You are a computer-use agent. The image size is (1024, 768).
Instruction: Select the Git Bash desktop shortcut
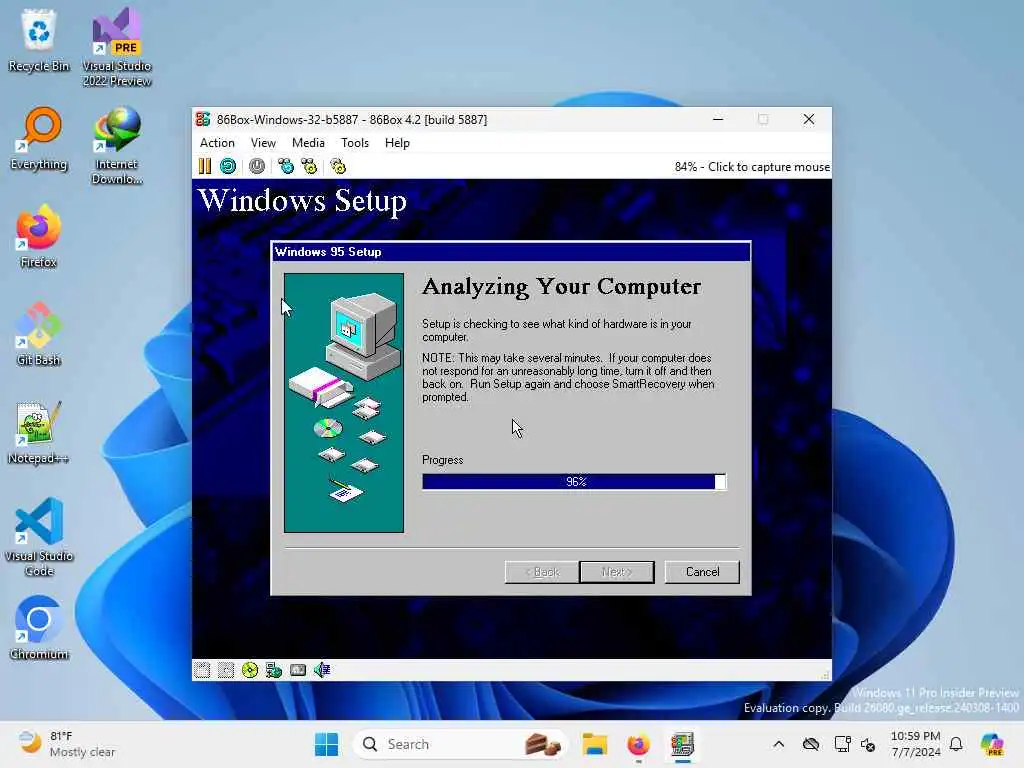pos(39,334)
